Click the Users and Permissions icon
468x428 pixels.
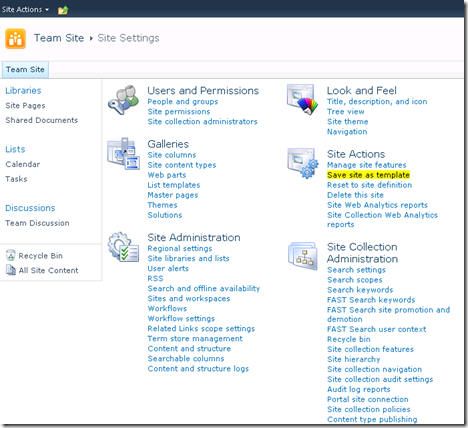pyautogui.click(x=123, y=100)
